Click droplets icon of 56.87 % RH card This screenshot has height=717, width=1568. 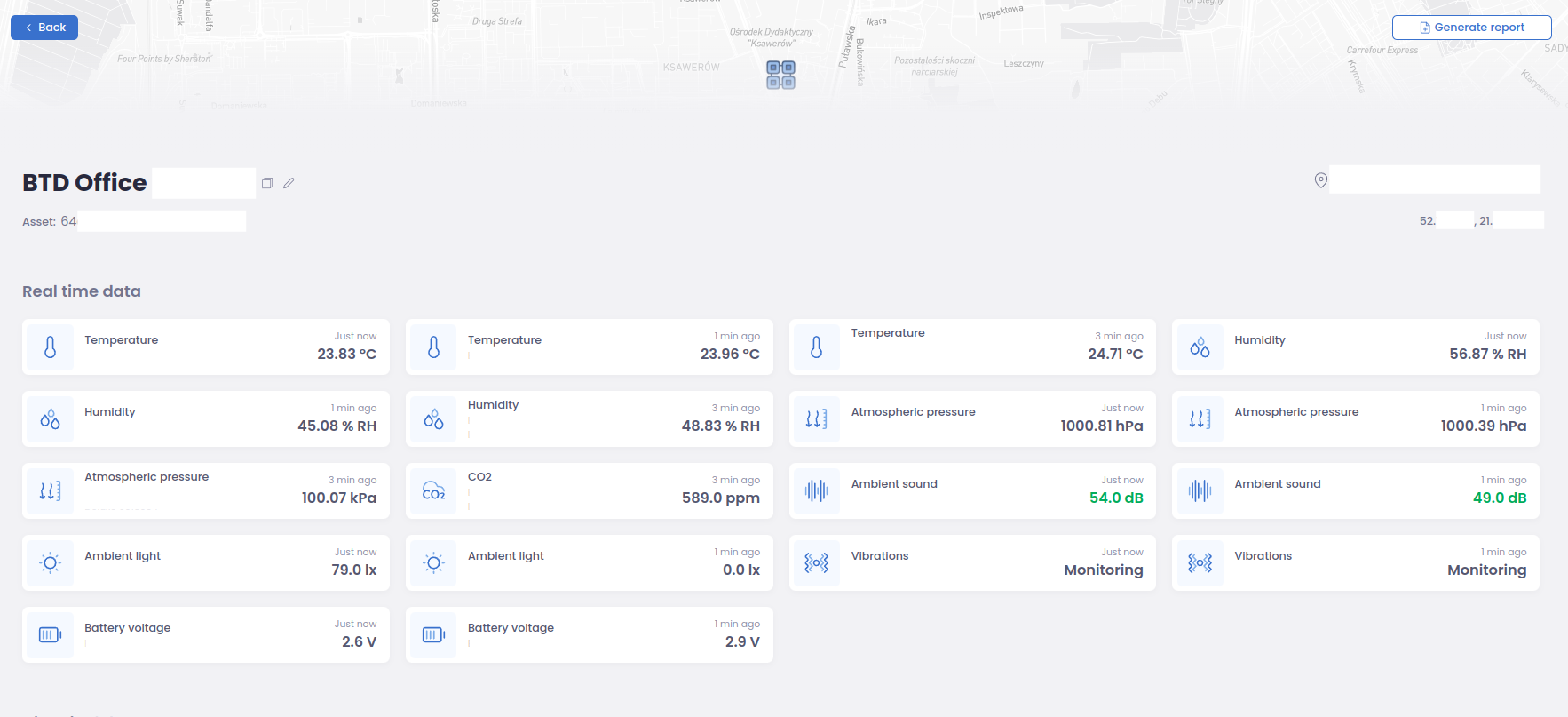click(x=1200, y=347)
